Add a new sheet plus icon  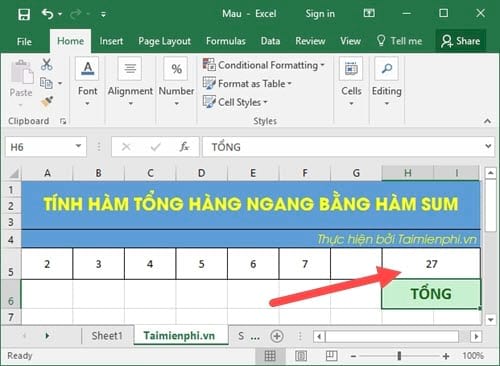tap(277, 336)
